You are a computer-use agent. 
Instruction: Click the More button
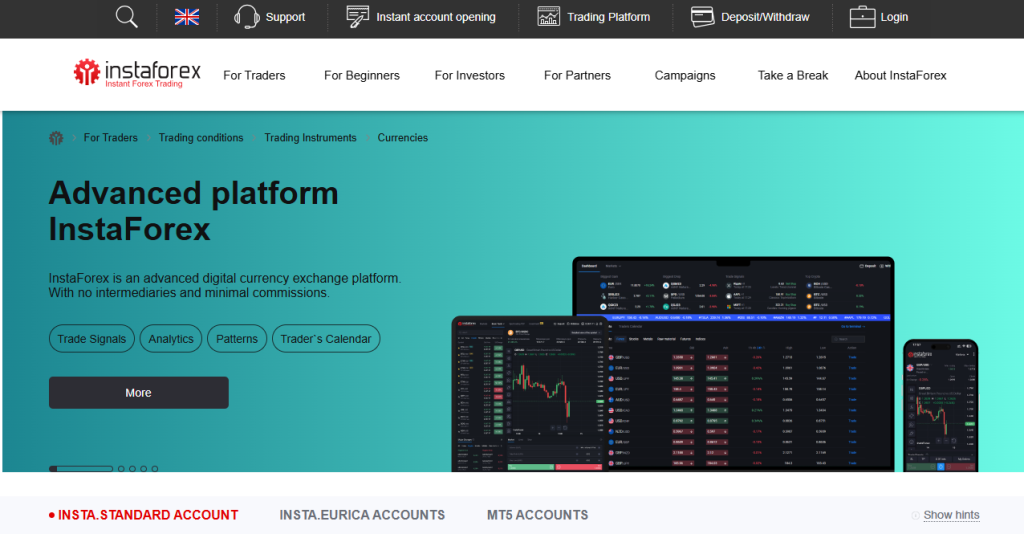pos(138,392)
